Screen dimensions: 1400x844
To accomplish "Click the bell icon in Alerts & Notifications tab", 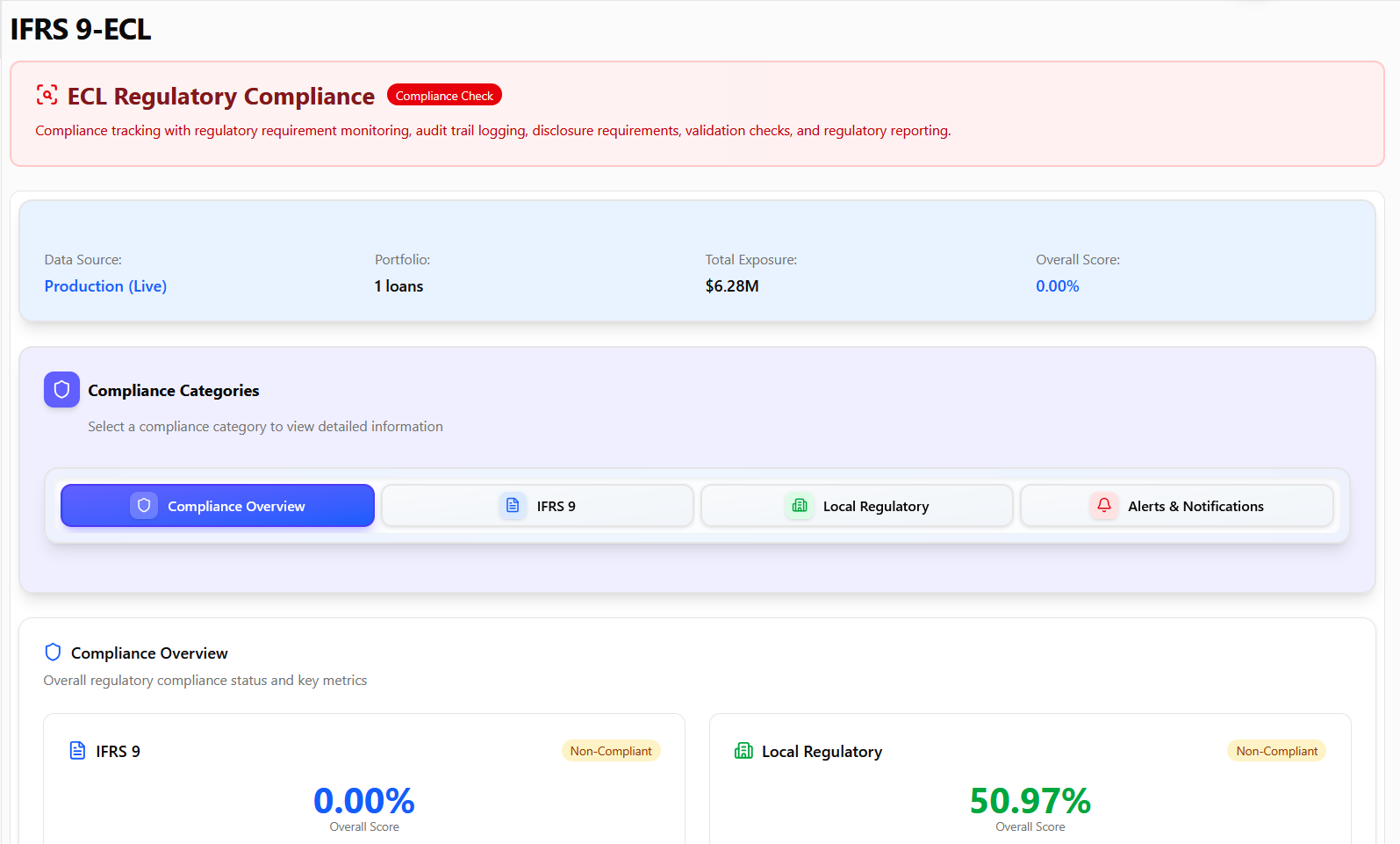I will (x=1104, y=506).
